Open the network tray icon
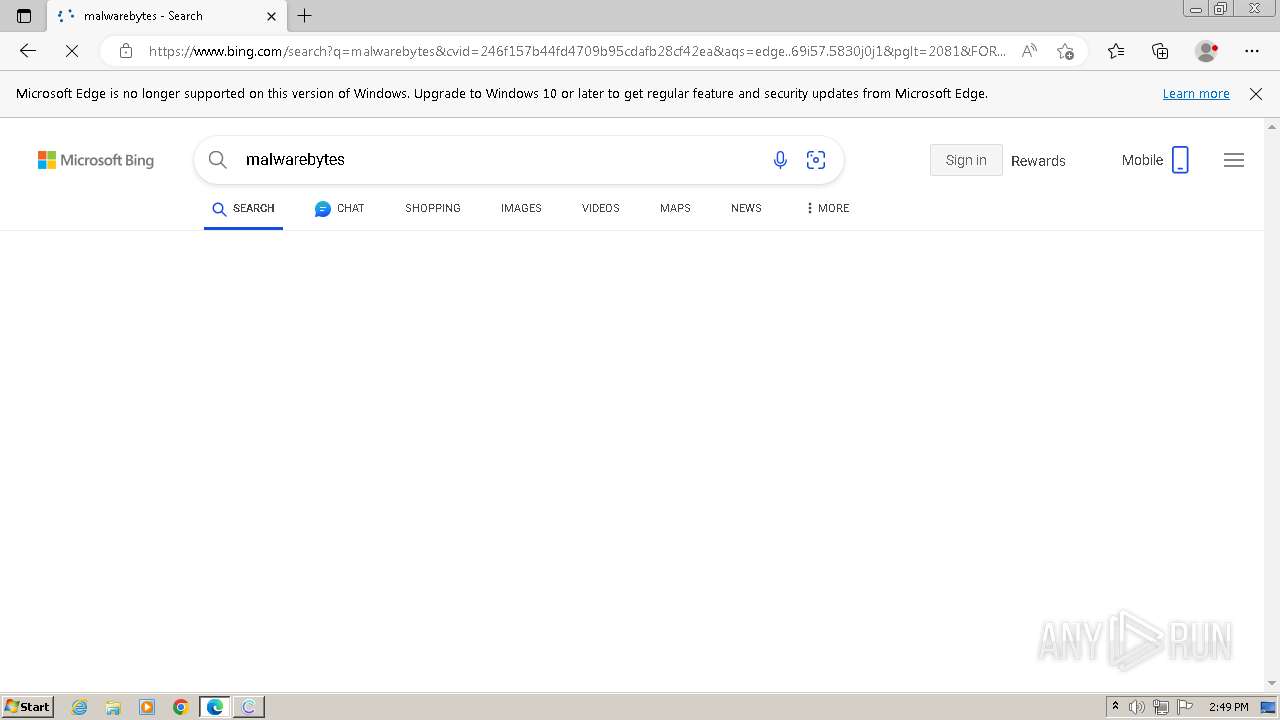This screenshot has height=720, width=1280. [x=1161, y=707]
